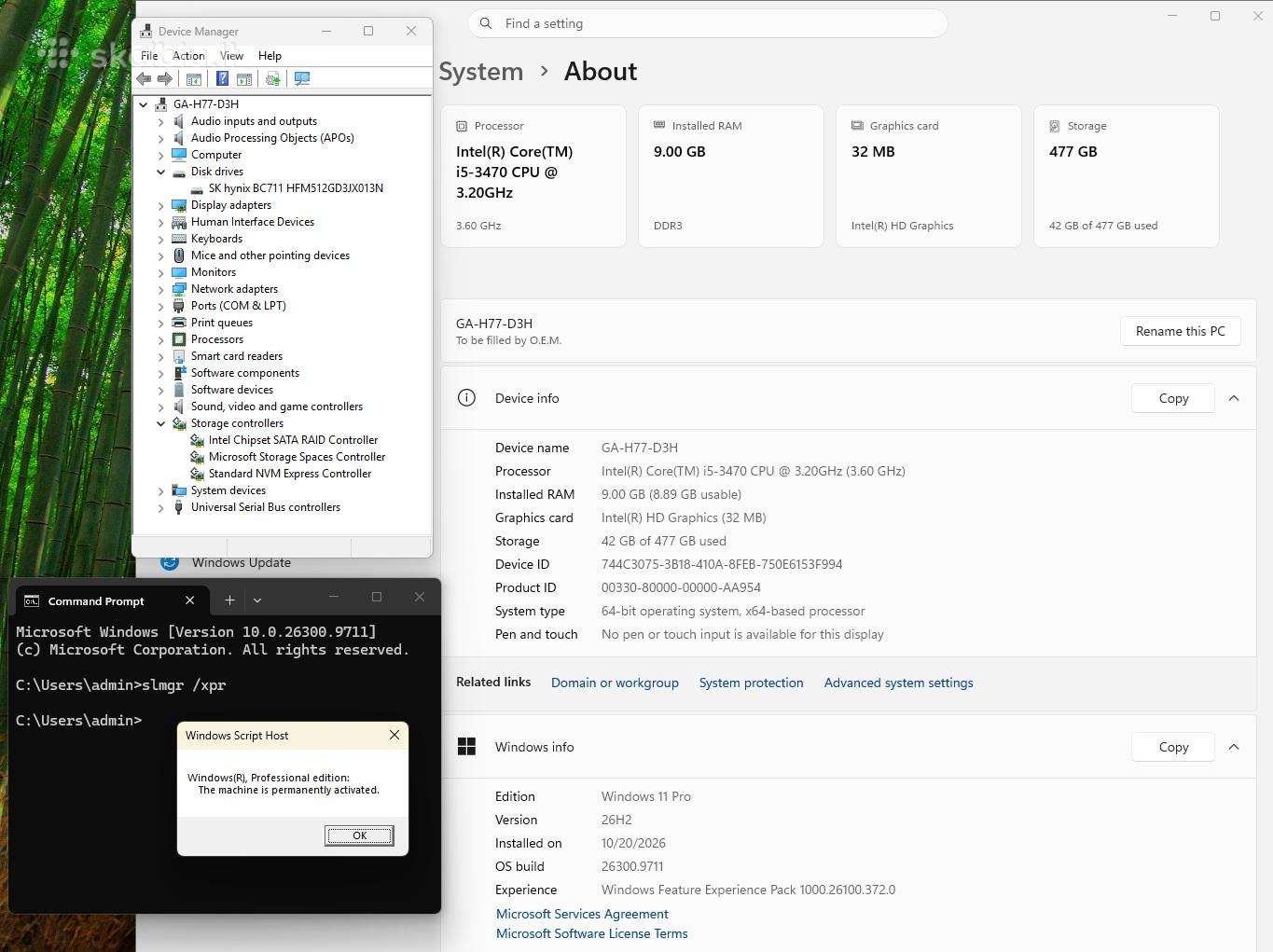This screenshot has height=952, width=1273.
Task: Click Show/Hide Console Tree toolbar icon
Action: coord(194,79)
